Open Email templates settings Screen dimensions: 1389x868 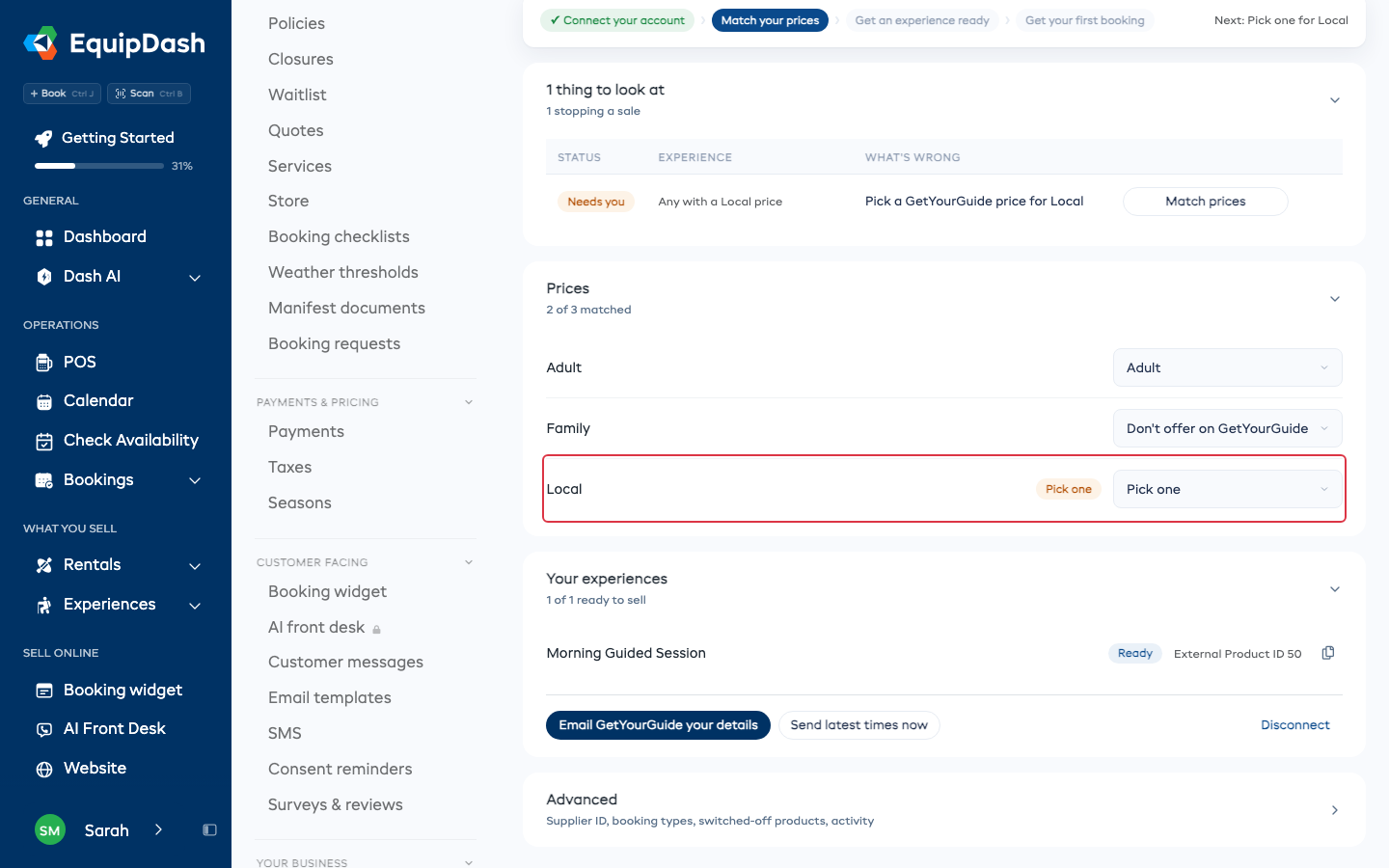330,697
